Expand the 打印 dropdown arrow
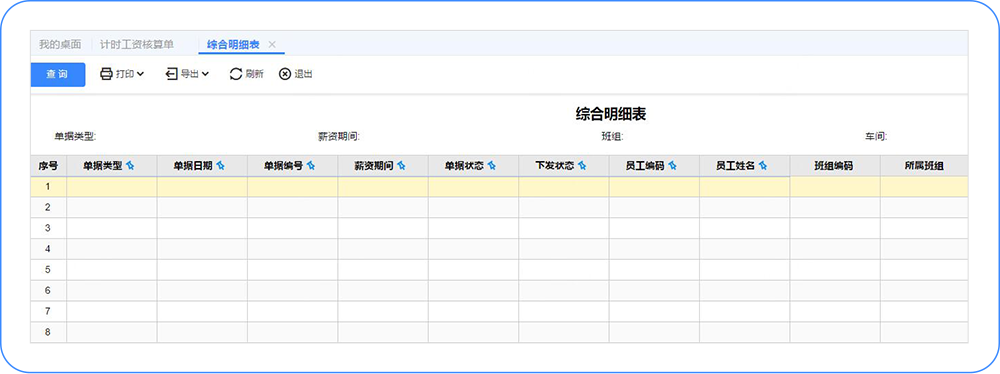The width and height of the screenshot is (1000, 374). (140, 74)
